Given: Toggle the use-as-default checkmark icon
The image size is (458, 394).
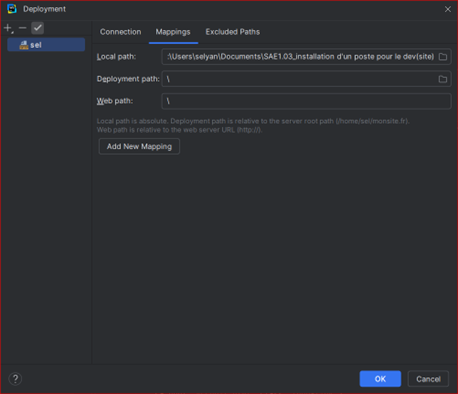Looking at the screenshot, I should click(38, 28).
